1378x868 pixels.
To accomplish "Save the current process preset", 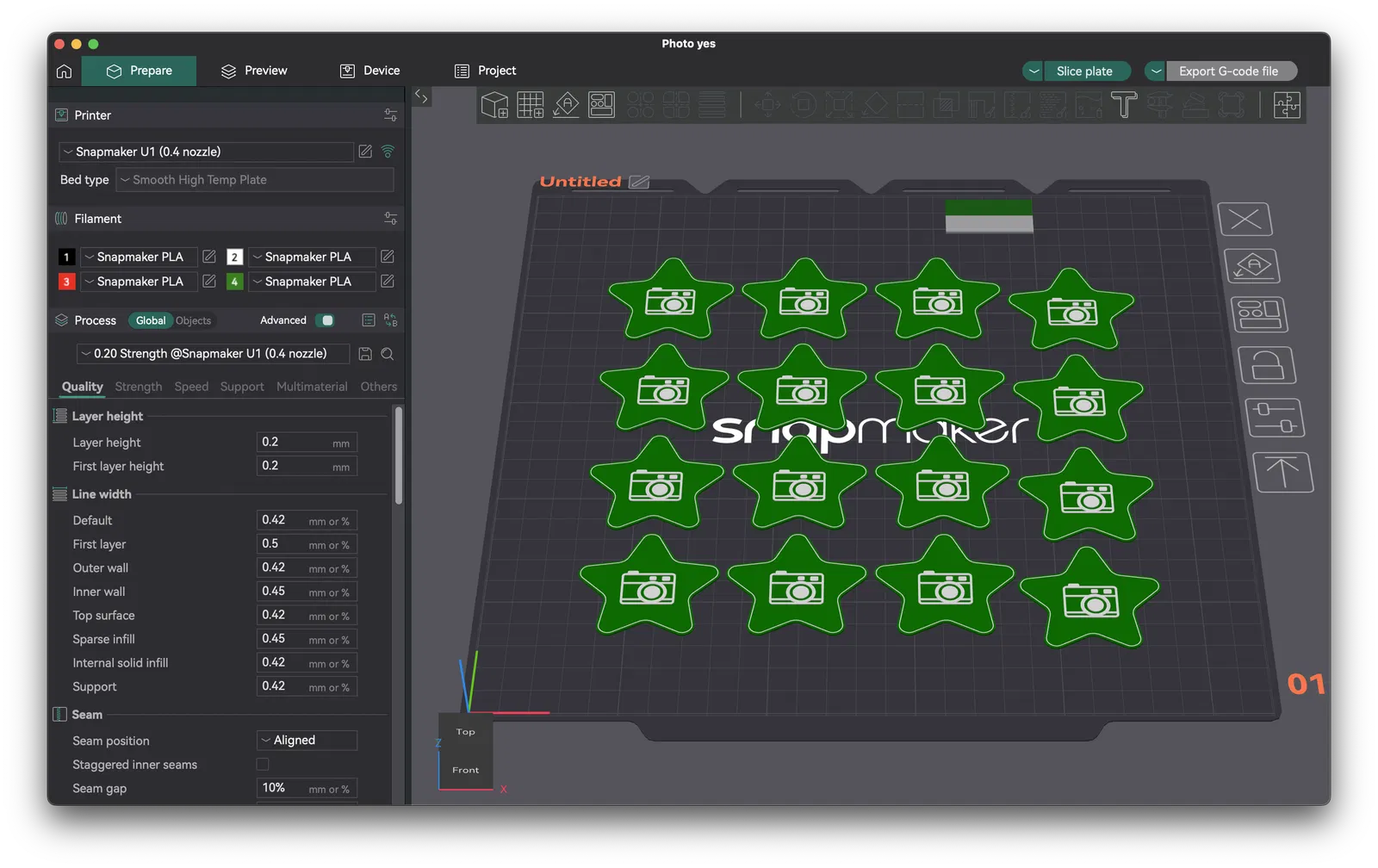I will coord(365,354).
